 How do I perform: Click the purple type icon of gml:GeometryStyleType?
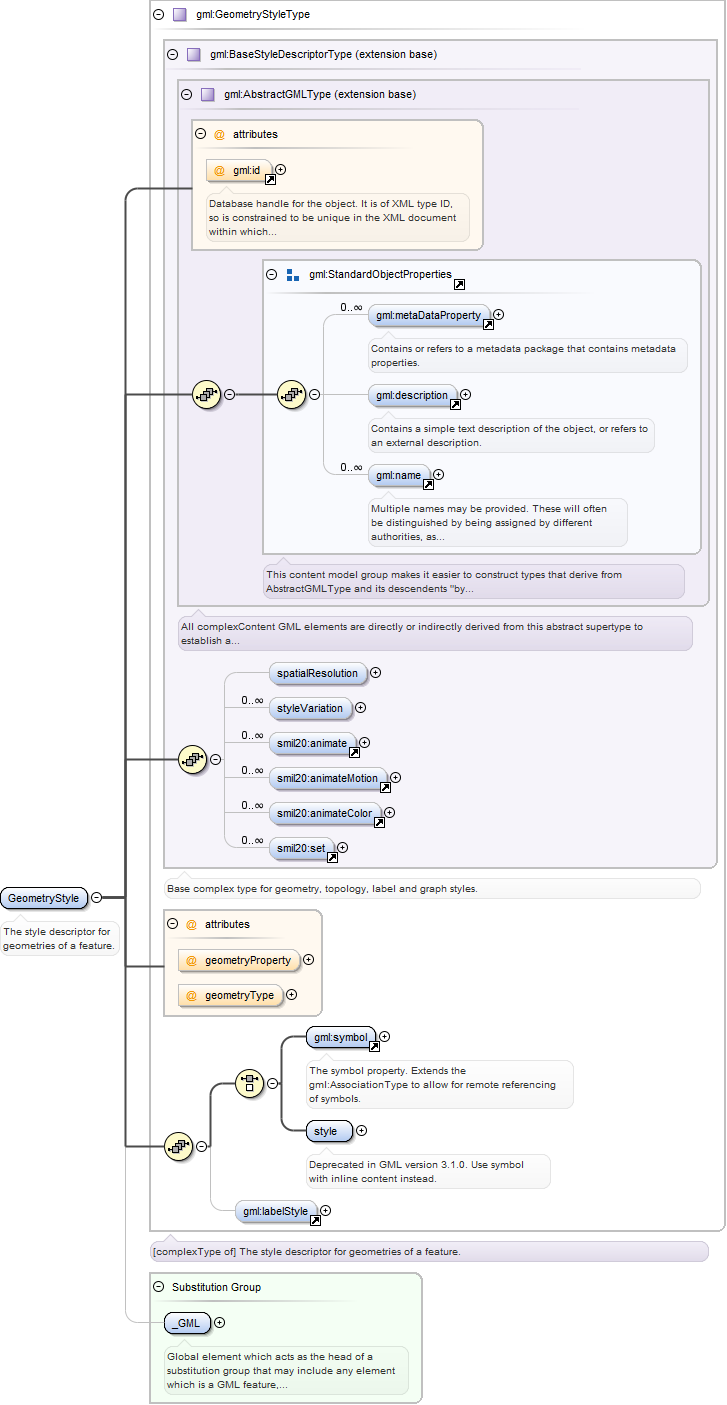click(x=179, y=15)
